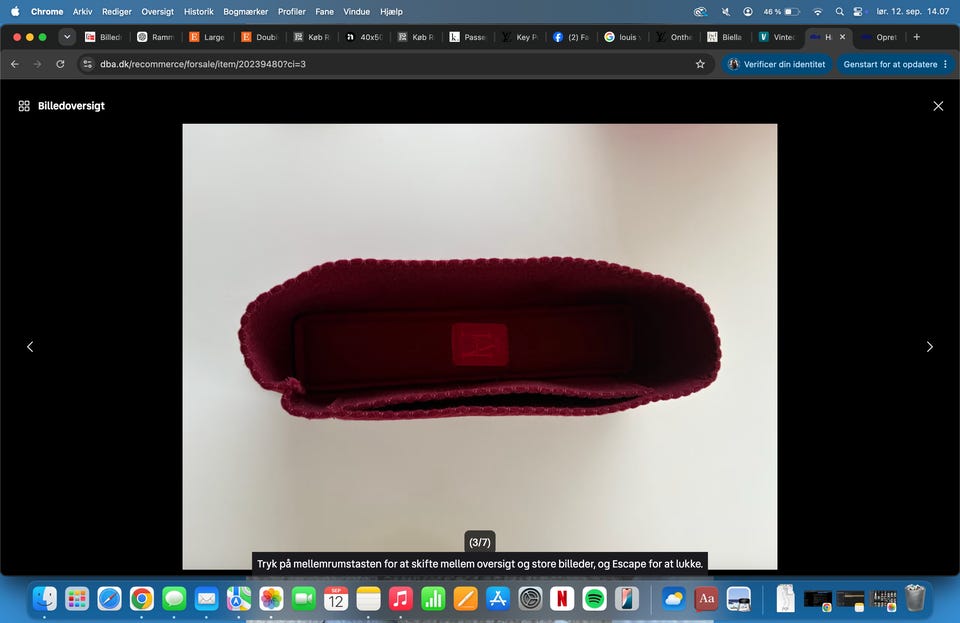Expand the tab search dropdown
Viewport: 960px width, 623px height.
pyautogui.click(x=67, y=37)
